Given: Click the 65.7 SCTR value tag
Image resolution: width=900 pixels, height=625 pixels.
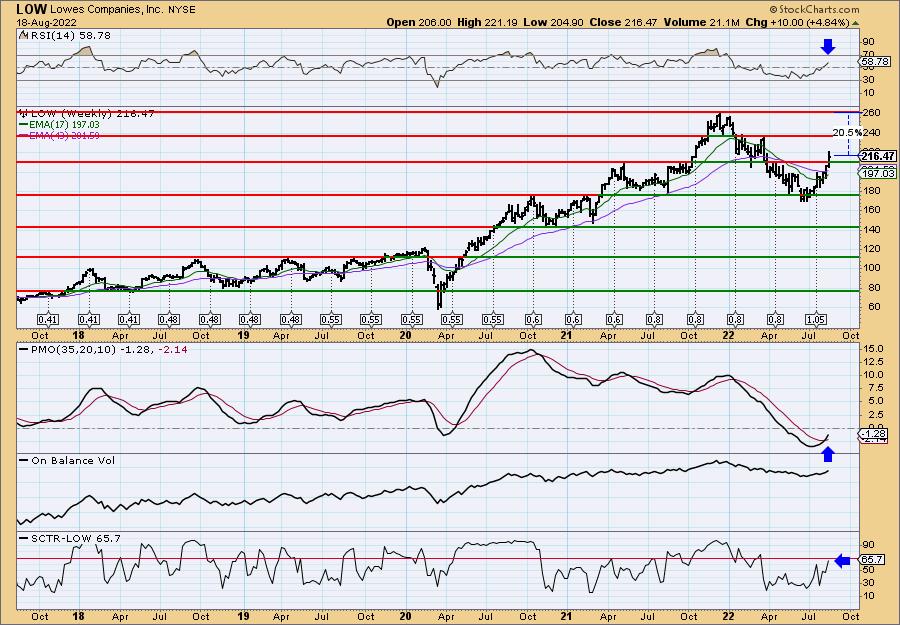Looking at the screenshot, I should click(x=872, y=560).
